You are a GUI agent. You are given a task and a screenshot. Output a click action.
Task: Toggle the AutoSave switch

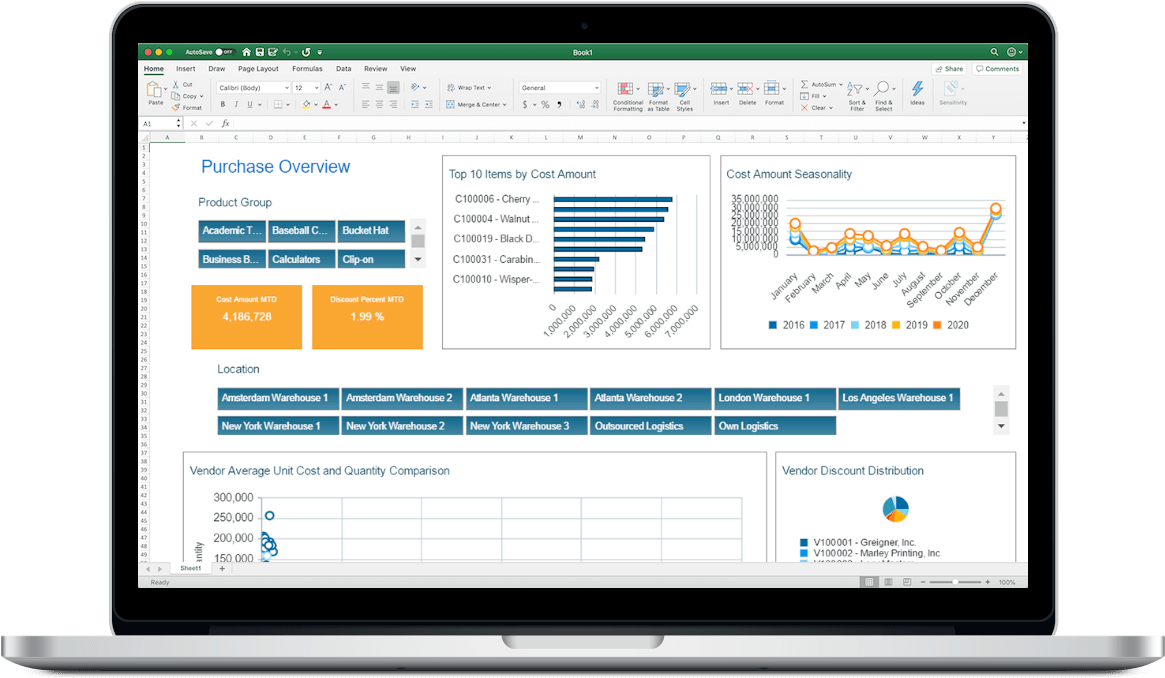224,52
